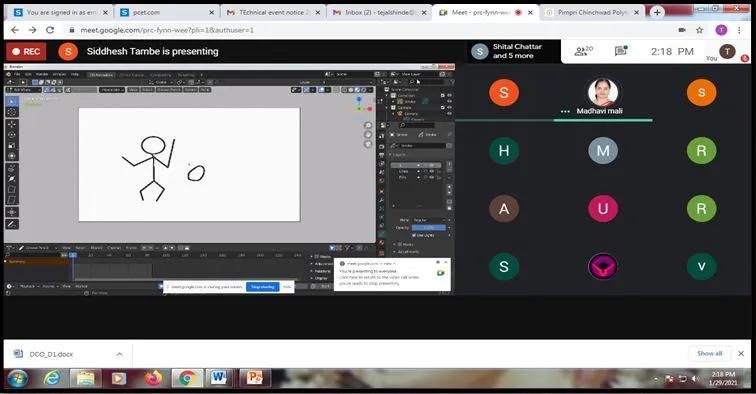Bookmark page with star icon

tap(700, 30)
